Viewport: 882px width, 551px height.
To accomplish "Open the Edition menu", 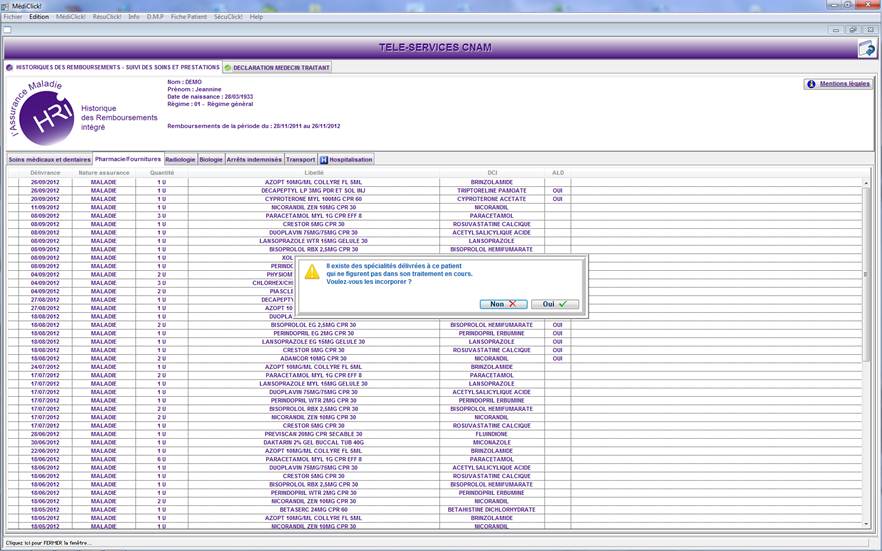I will (x=39, y=17).
